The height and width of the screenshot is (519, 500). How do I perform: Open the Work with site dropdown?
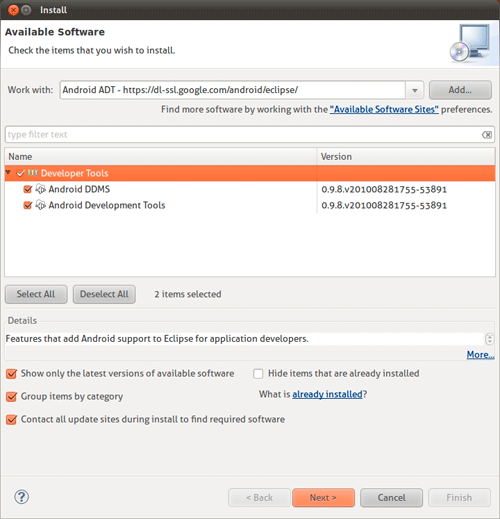click(x=415, y=90)
